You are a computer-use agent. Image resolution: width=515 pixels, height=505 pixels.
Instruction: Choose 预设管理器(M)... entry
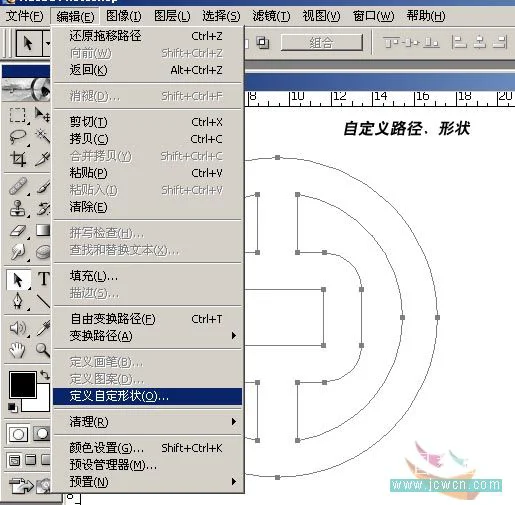(147, 465)
